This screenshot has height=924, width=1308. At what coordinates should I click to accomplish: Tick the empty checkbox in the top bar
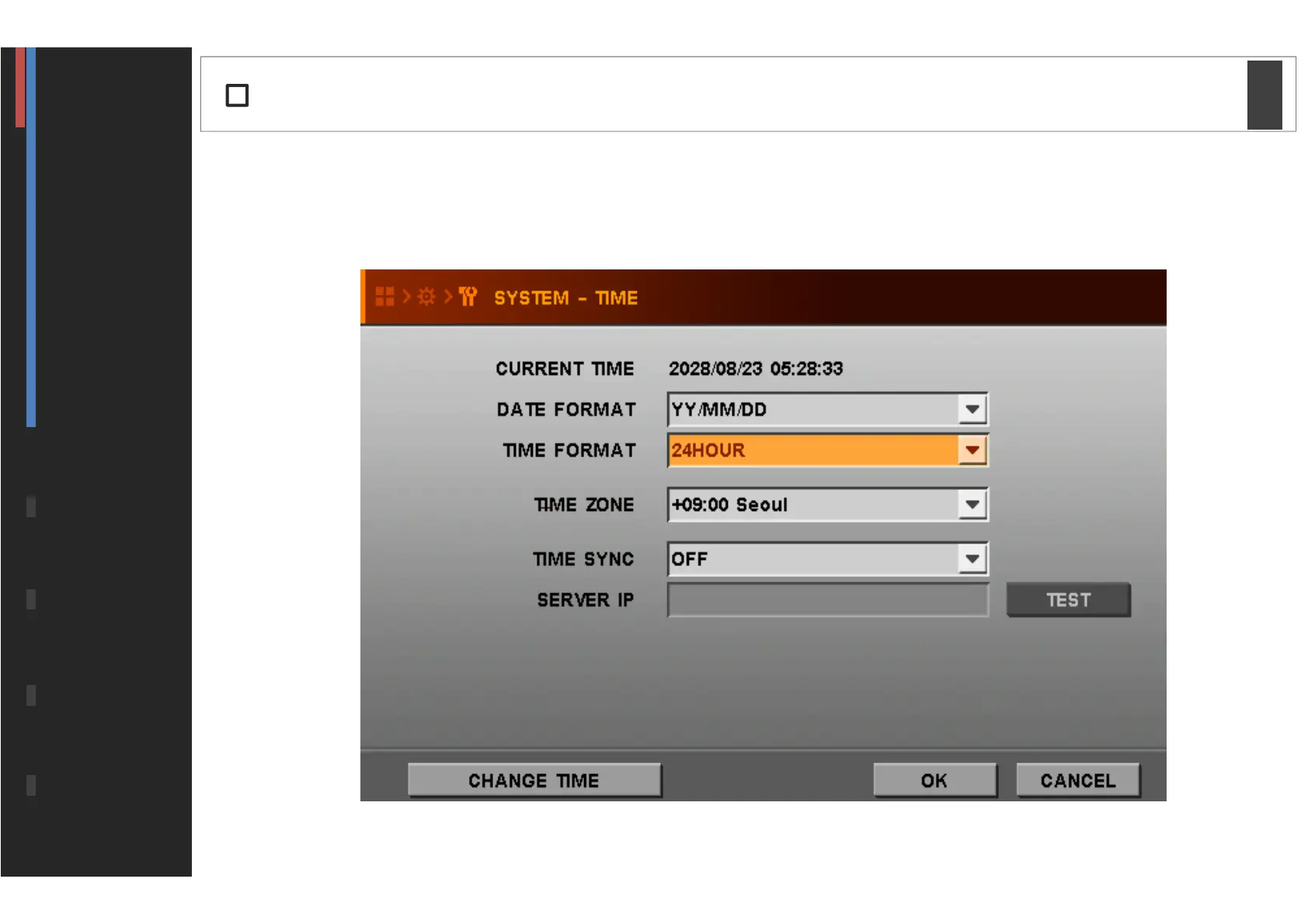click(237, 96)
